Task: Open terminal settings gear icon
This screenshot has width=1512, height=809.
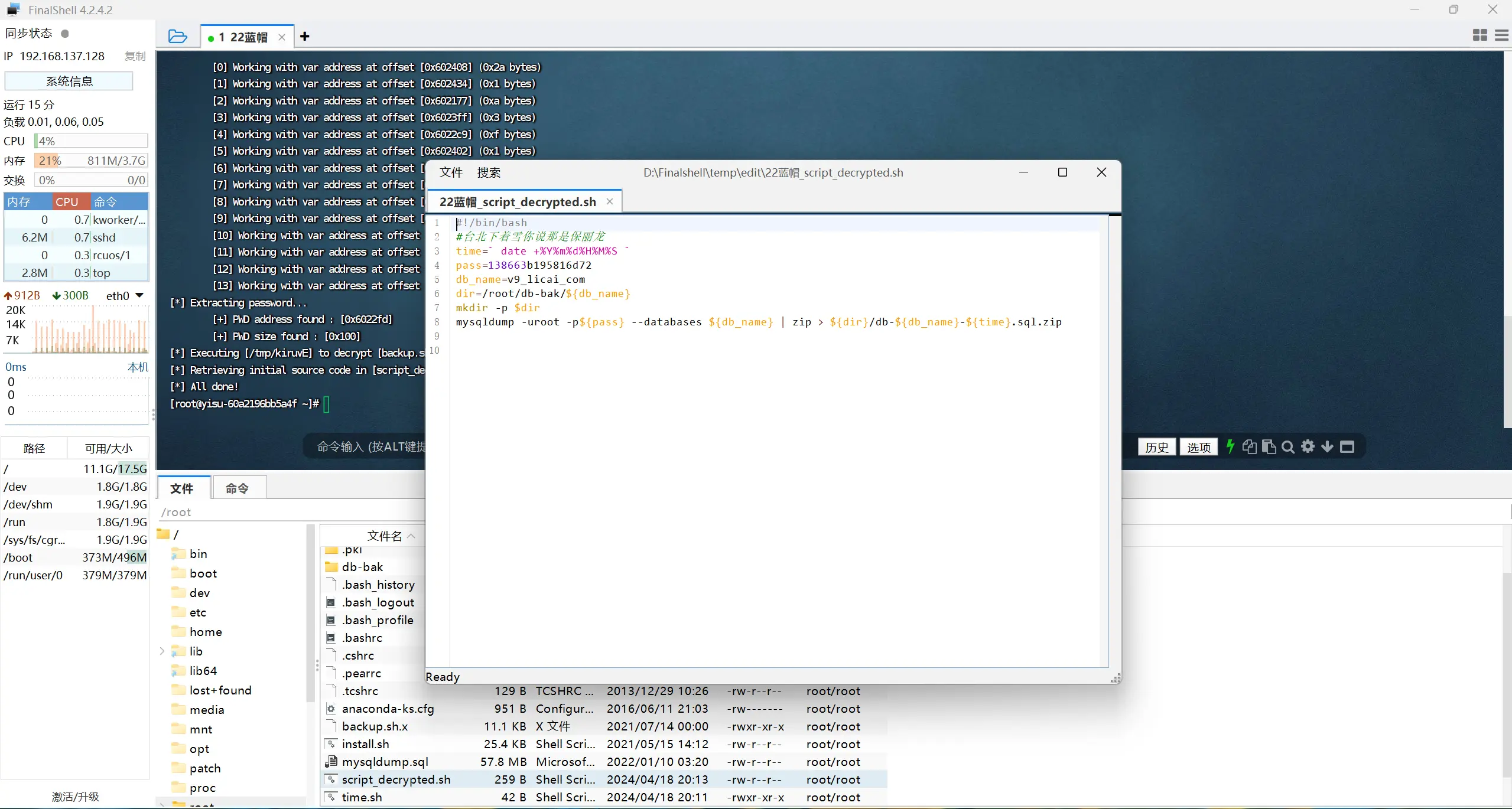Action: [x=1308, y=446]
